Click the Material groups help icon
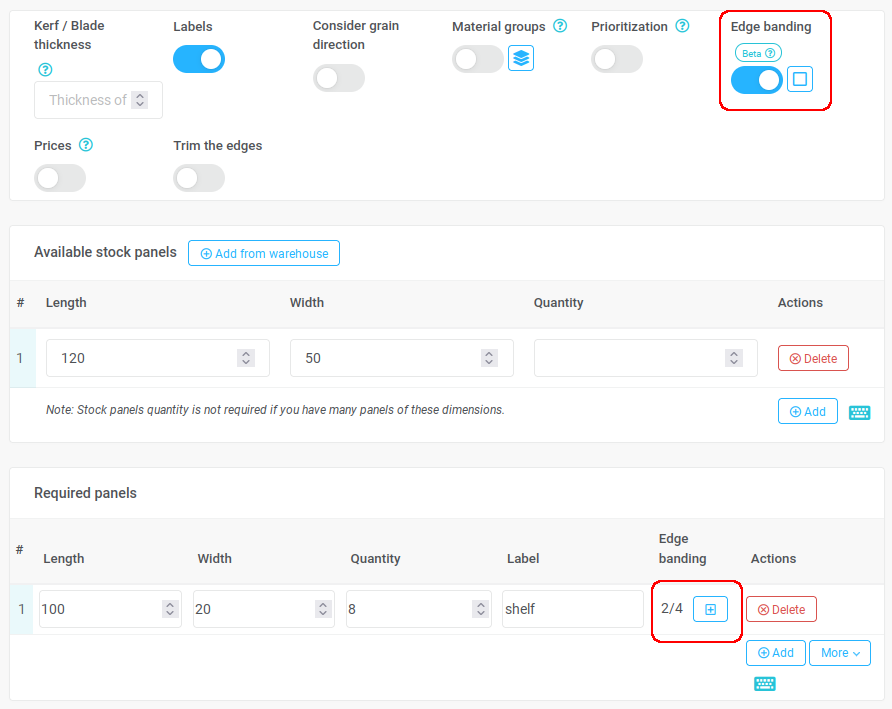The image size is (892, 709). (x=560, y=26)
